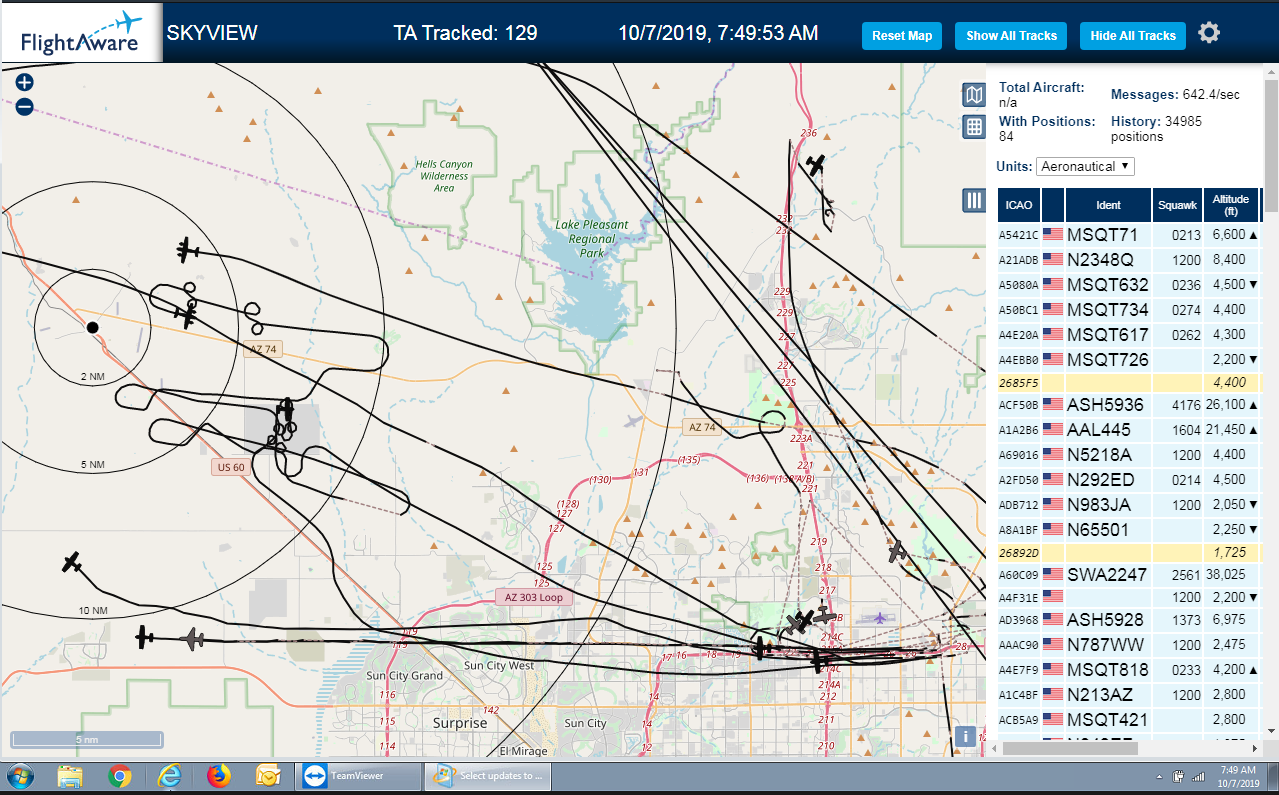Open the map info button

click(x=965, y=737)
